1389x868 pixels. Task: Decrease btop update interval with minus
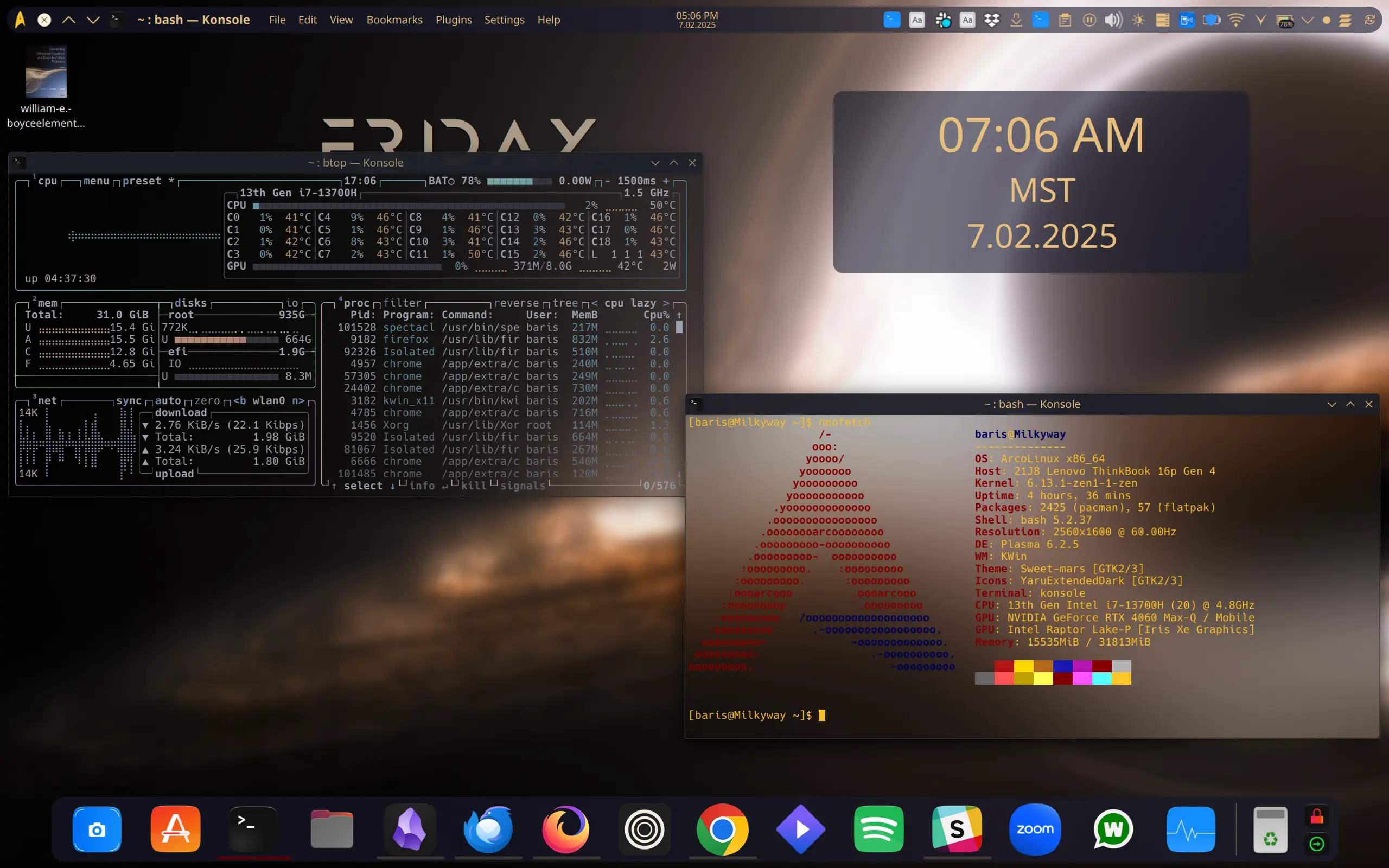pos(607,181)
